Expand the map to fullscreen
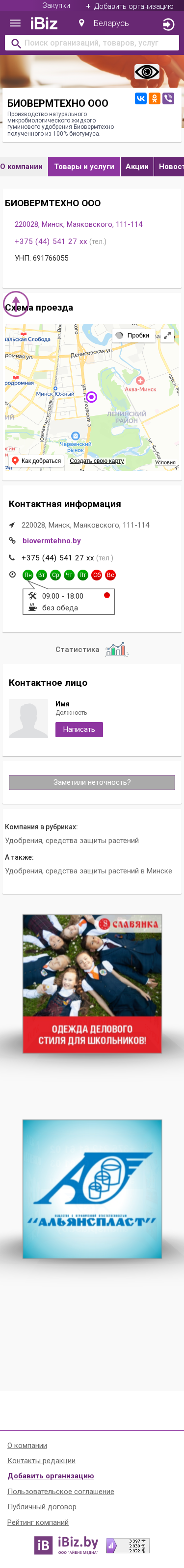The image size is (184, 1568). (x=167, y=336)
